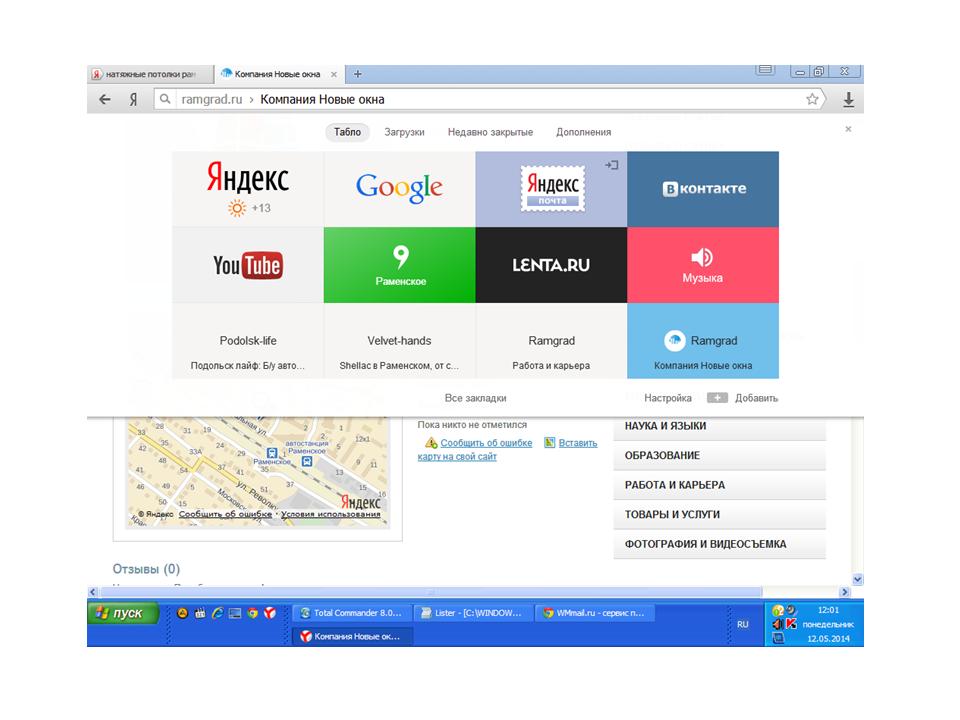Open the РАБОТА И КАРЬЕРА category
Image resolution: width=960 pixels, height=720 pixels.
click(719, 485)
